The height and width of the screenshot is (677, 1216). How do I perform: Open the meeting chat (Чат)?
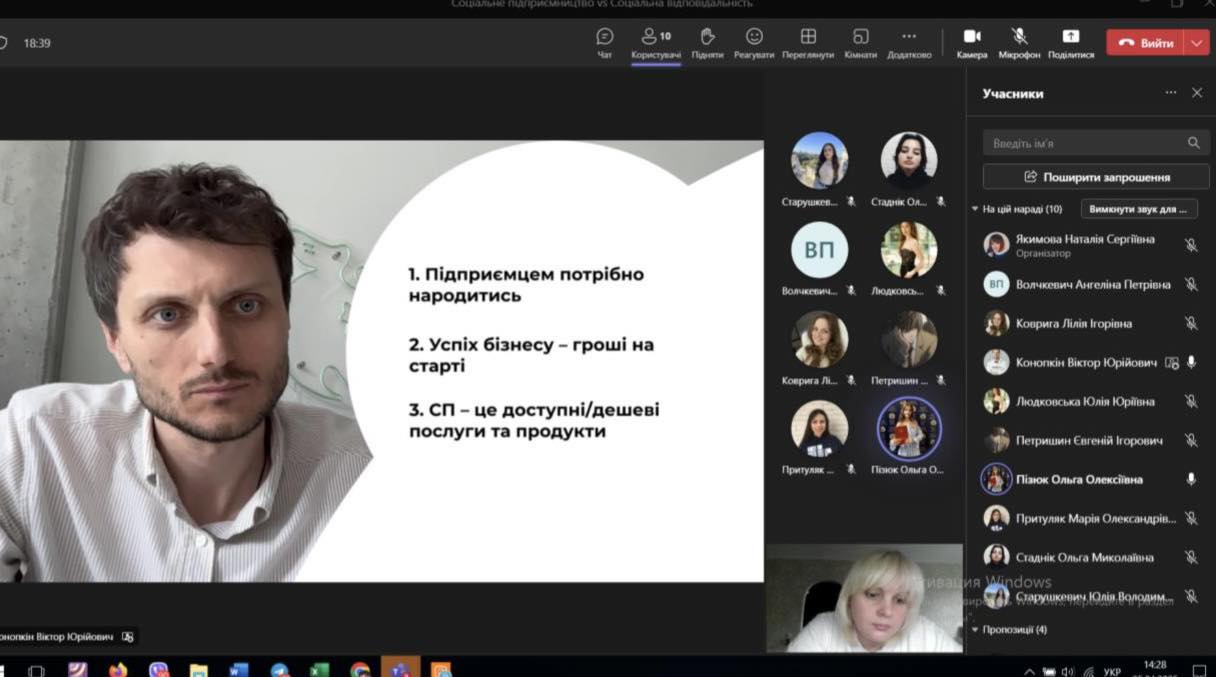pyautogui.click(x=604, y=43)
